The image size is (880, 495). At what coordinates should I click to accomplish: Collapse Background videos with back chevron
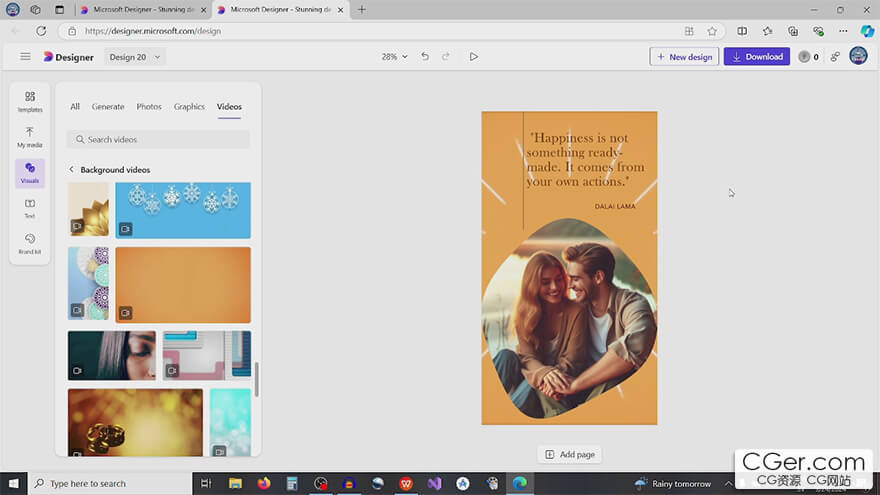coord(71,170)
